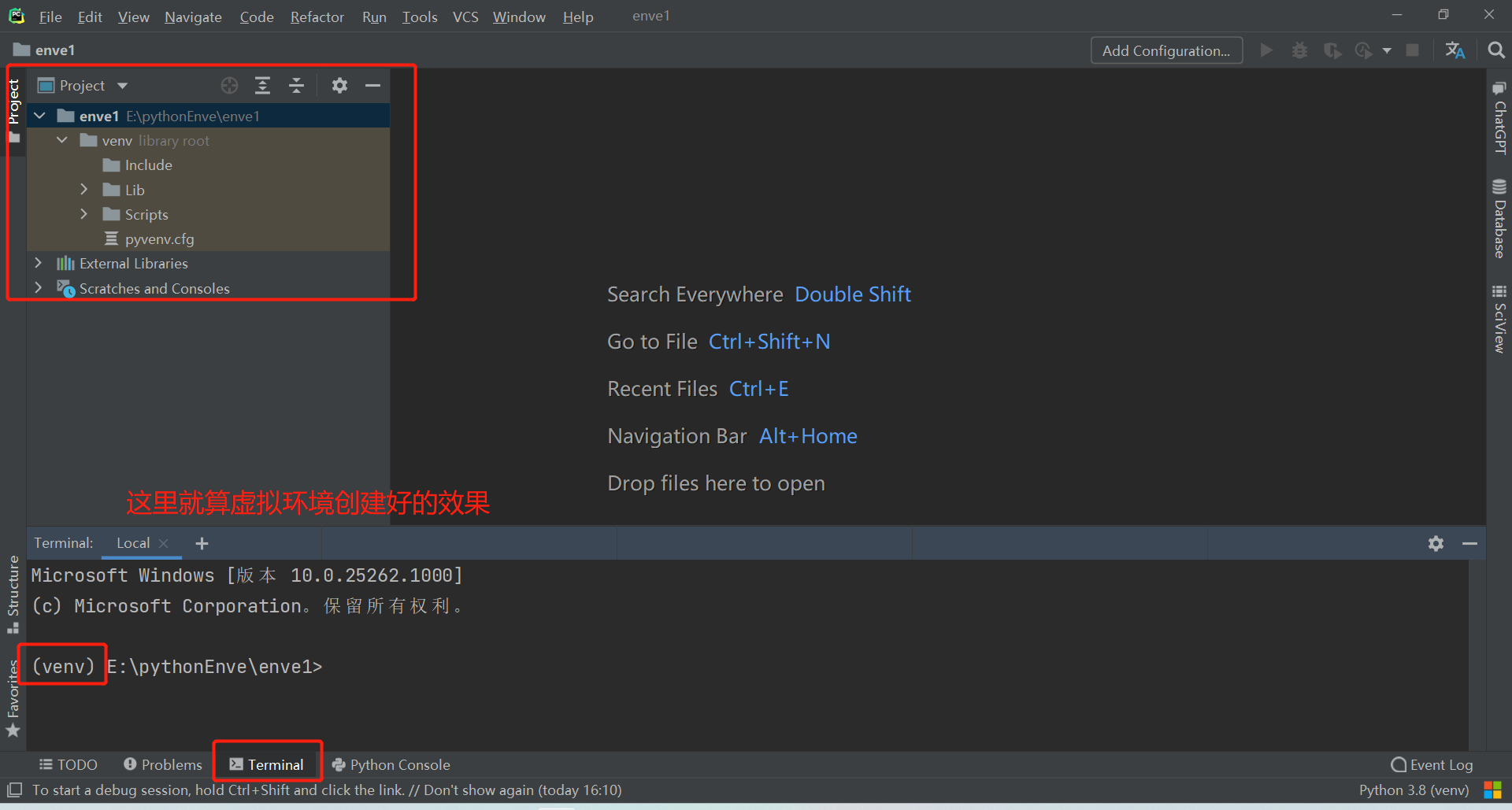Image resolution: width=1512 pixels, height=810 pixels.
Task: Expand Scratches and Consoles node
Action: click(38, 288)
